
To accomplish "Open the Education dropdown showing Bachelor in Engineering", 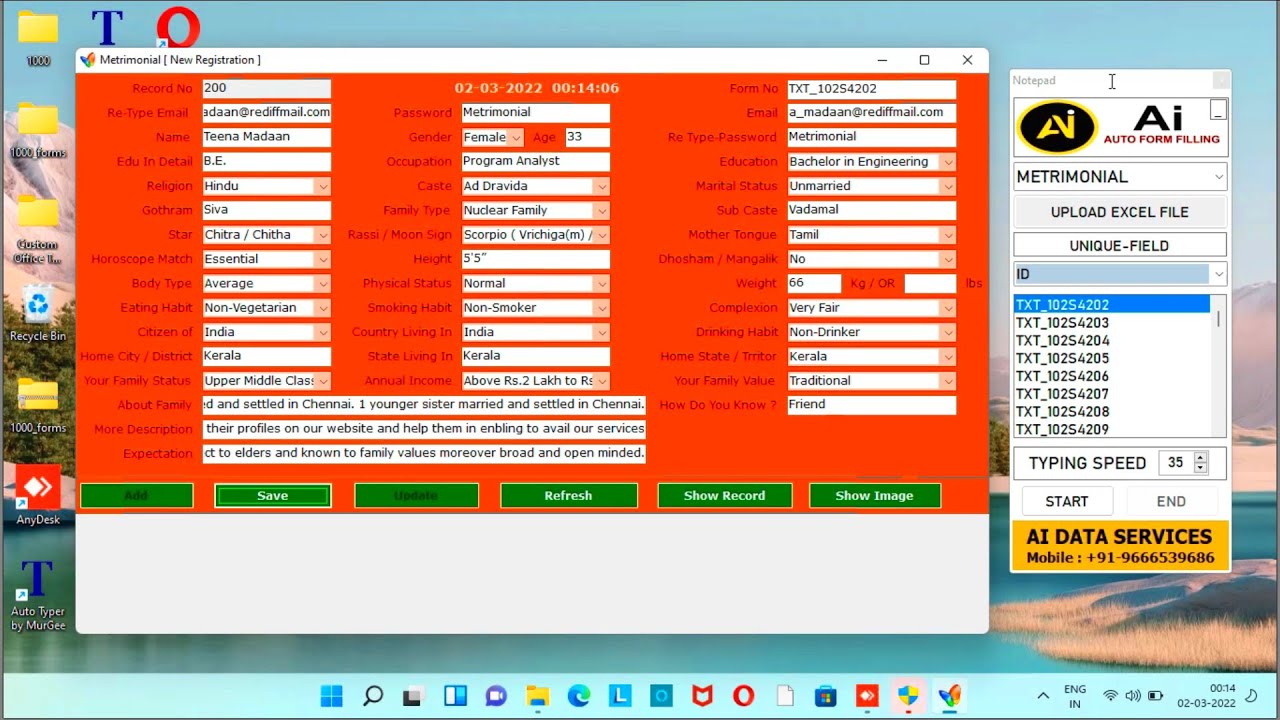I will 947,162.
